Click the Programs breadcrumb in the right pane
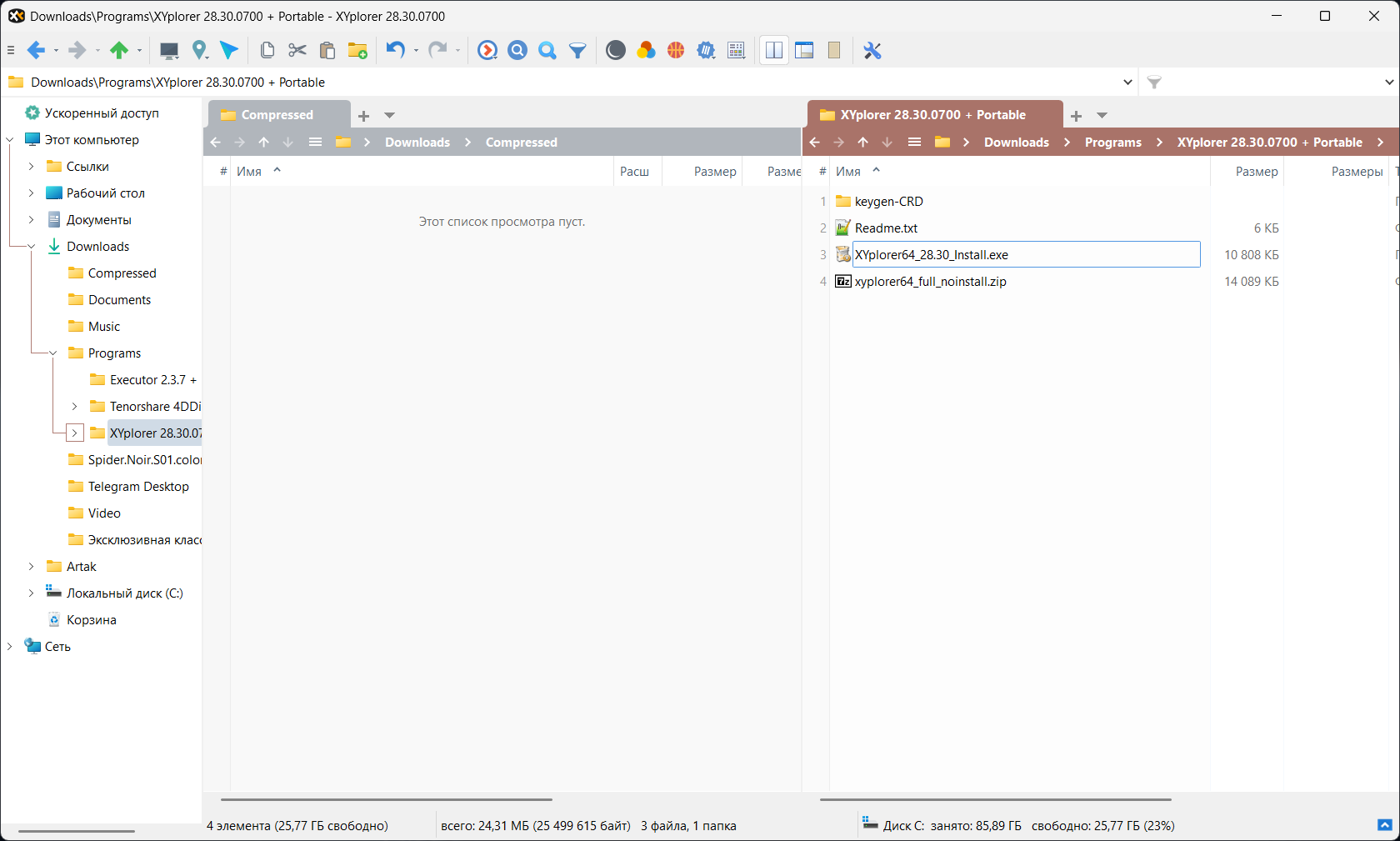This screenshot has width=1400, height=841. click(x=1113, y=143)
